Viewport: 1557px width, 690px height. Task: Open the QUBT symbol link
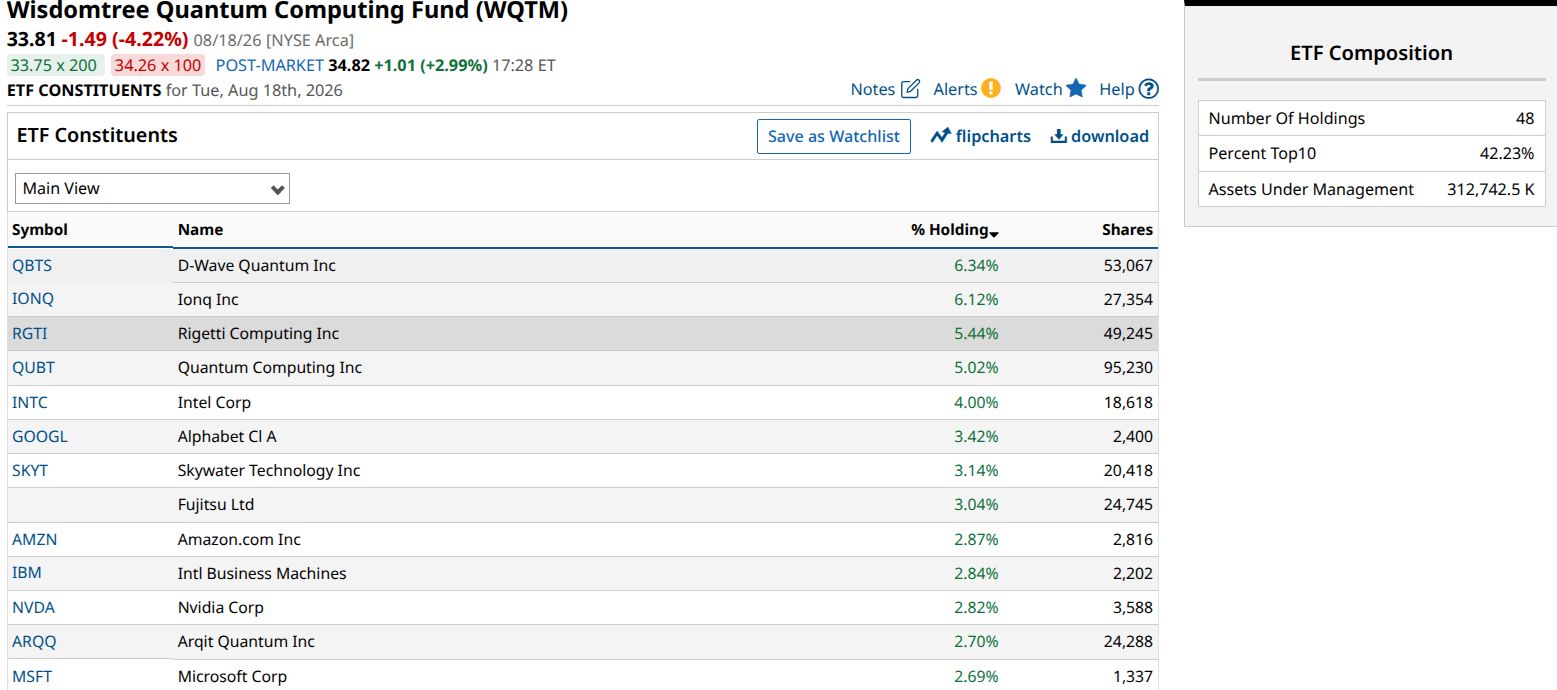click(x=33, y=367)
